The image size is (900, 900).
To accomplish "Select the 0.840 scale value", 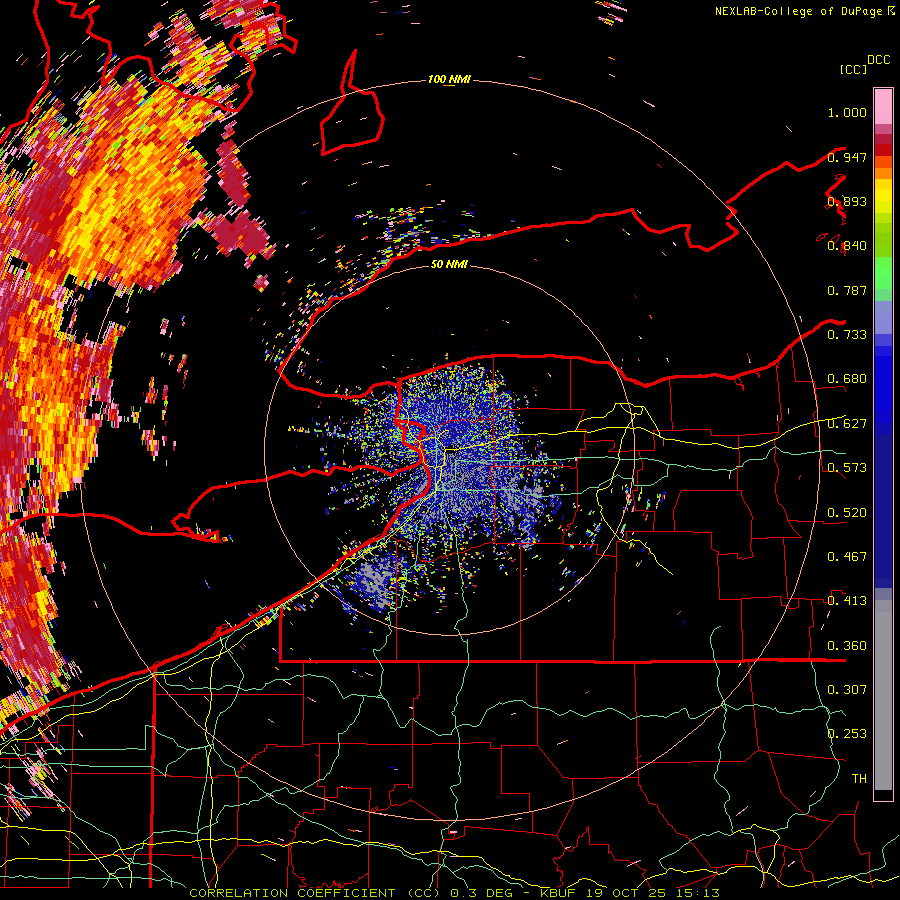I will [847, 246].
